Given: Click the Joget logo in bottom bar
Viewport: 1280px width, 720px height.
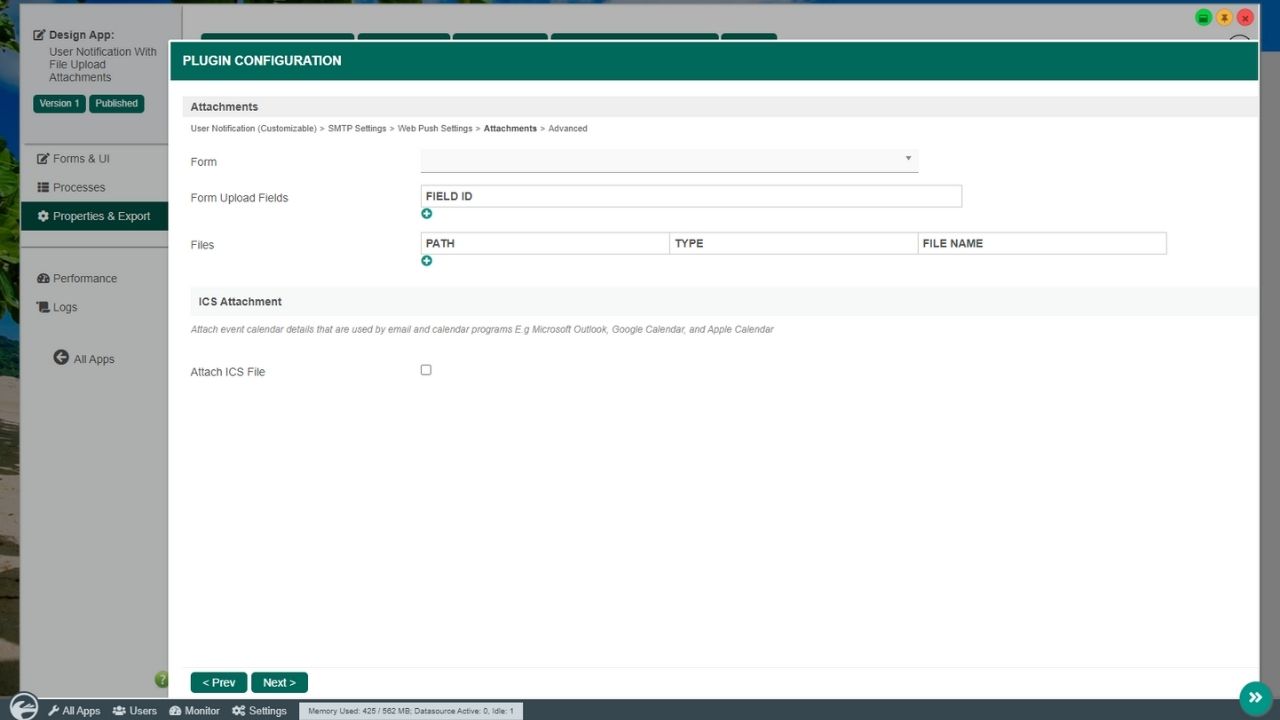Looking at the screenshot, I should [x=23, y=707].
